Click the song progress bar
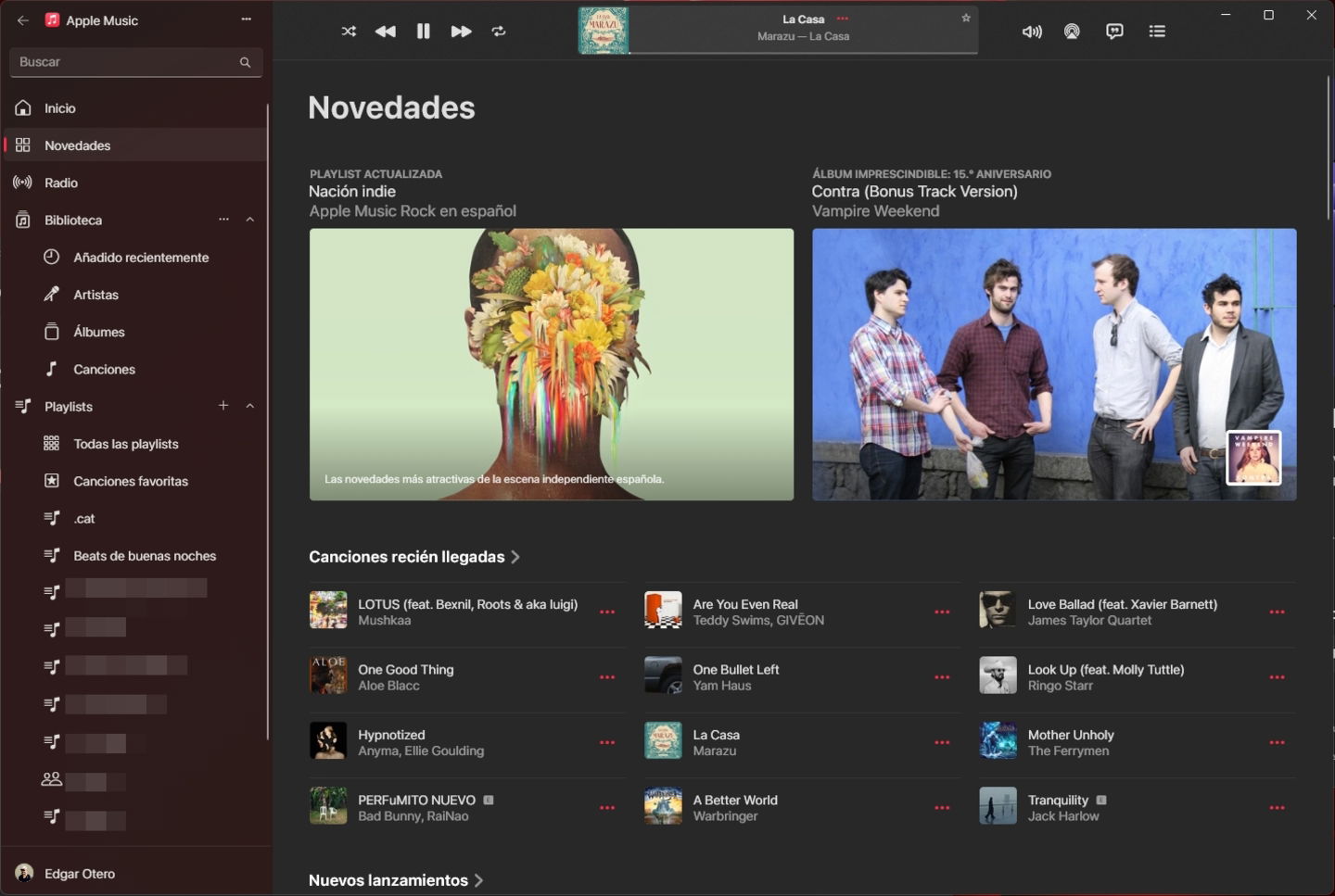Viewport: 1335px width, 896px height. point(803,53)
